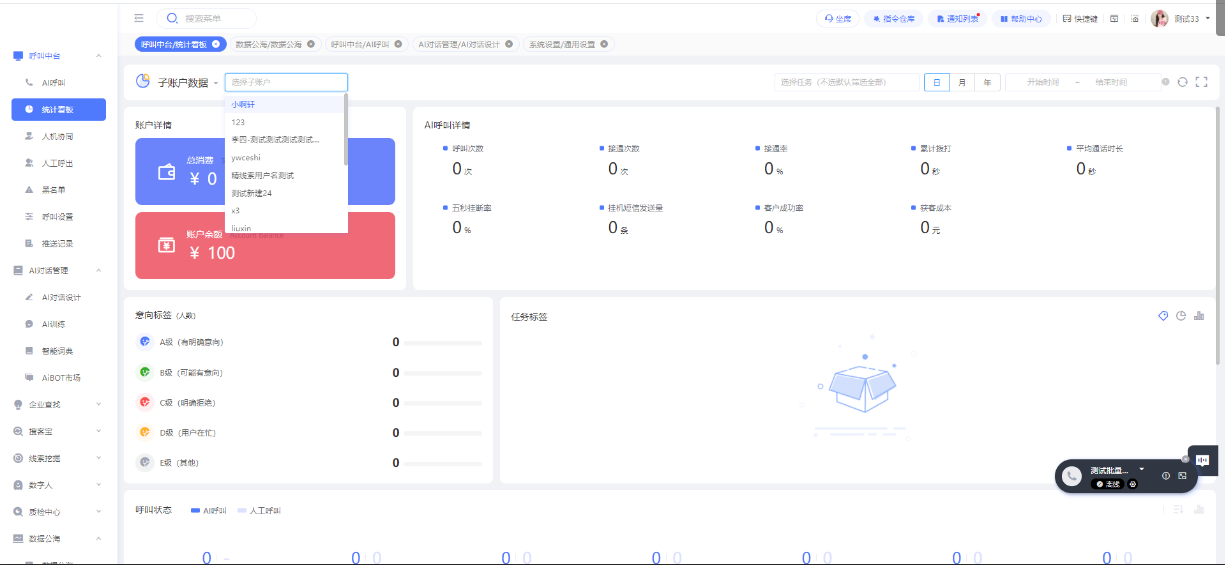Screen dimensions: 1225x565
Task: Enter fullscreen using the expand icon
Action: point(1201,82)
